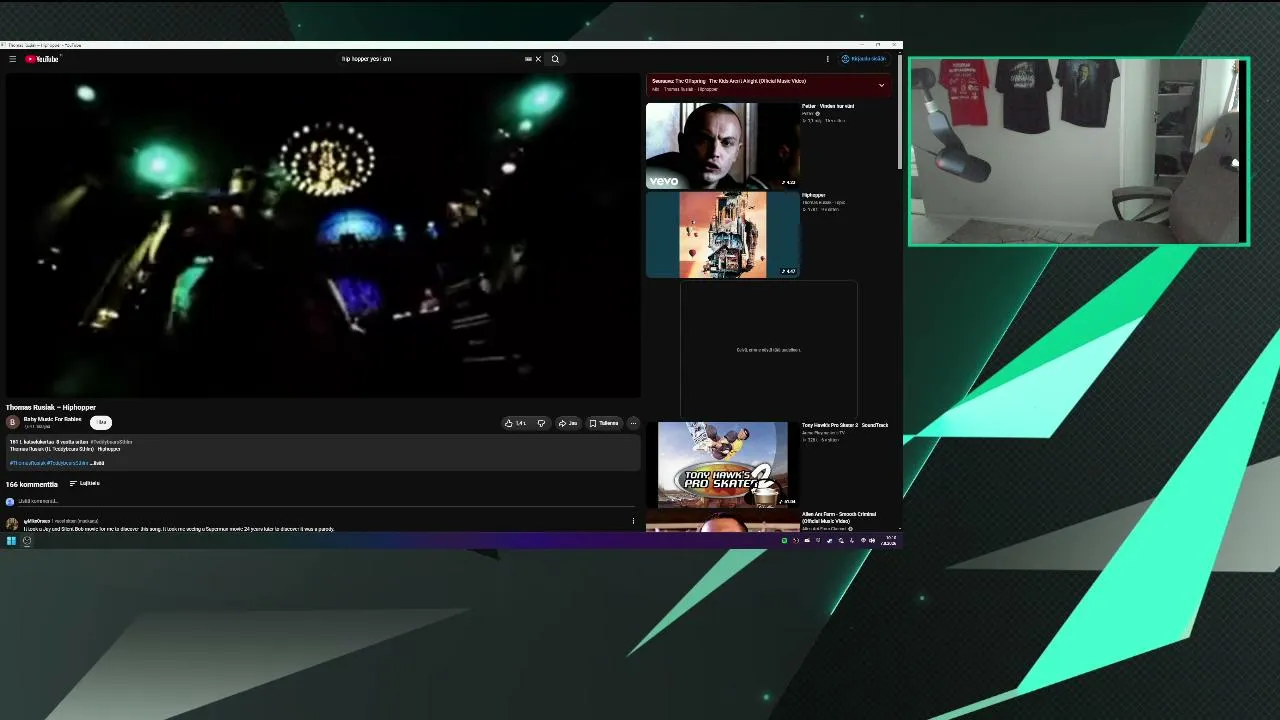
Task: Like the video with the thumbs-up button
Action: click(x=516, y=423)
